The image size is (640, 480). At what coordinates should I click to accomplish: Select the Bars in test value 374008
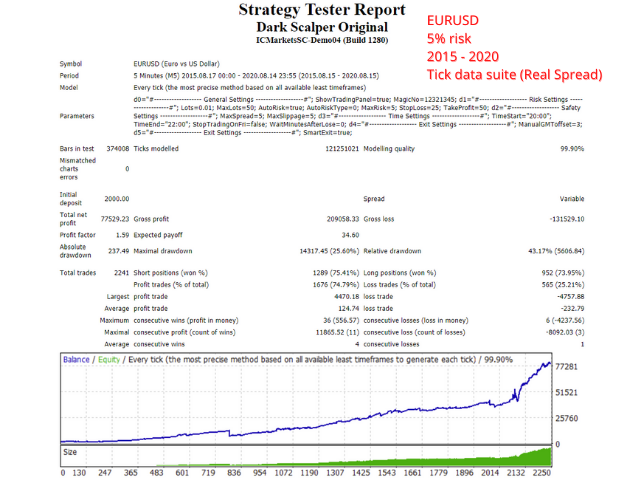[x=118, y=149]
